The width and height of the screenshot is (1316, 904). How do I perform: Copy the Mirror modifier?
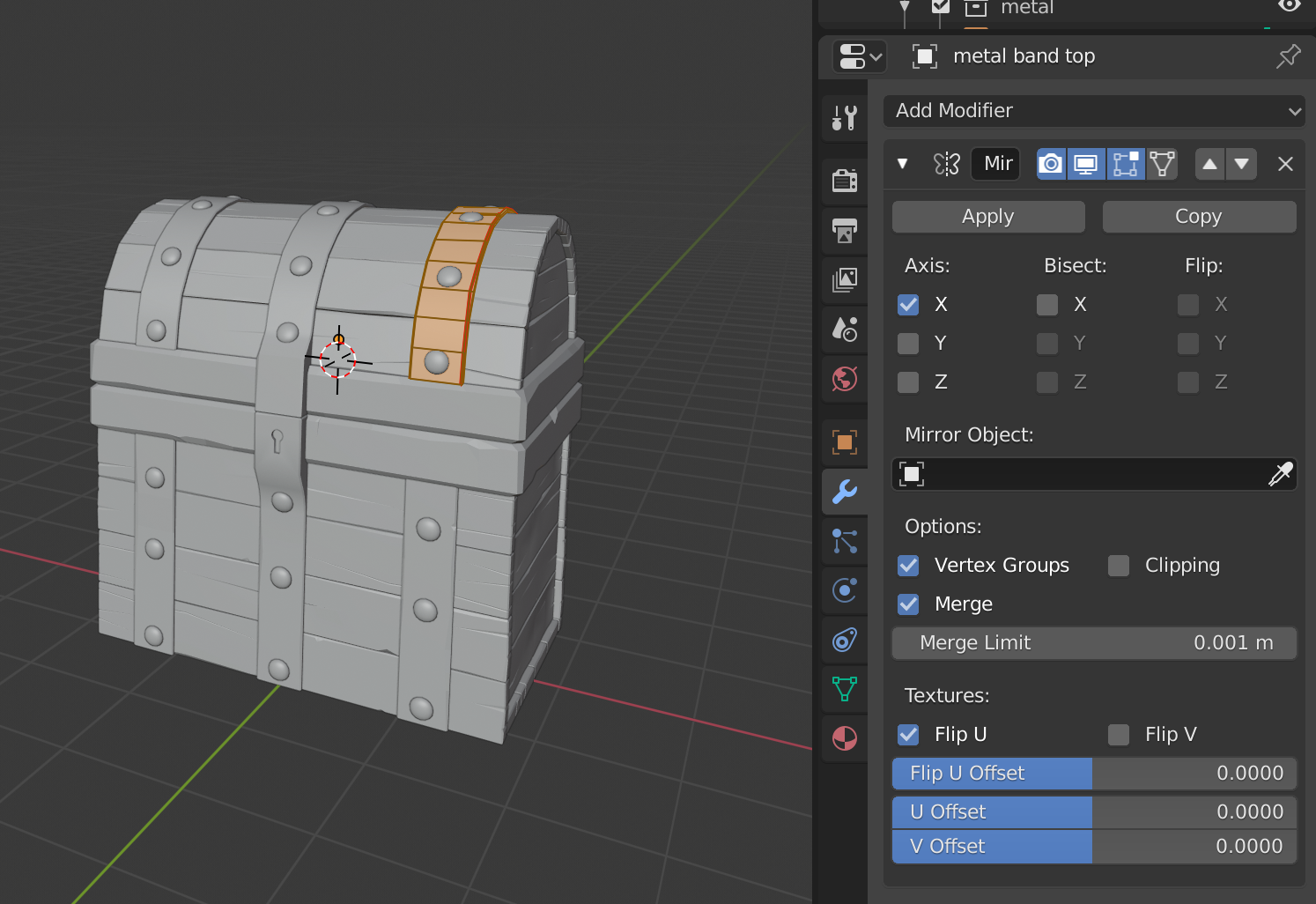[1199, 216]
